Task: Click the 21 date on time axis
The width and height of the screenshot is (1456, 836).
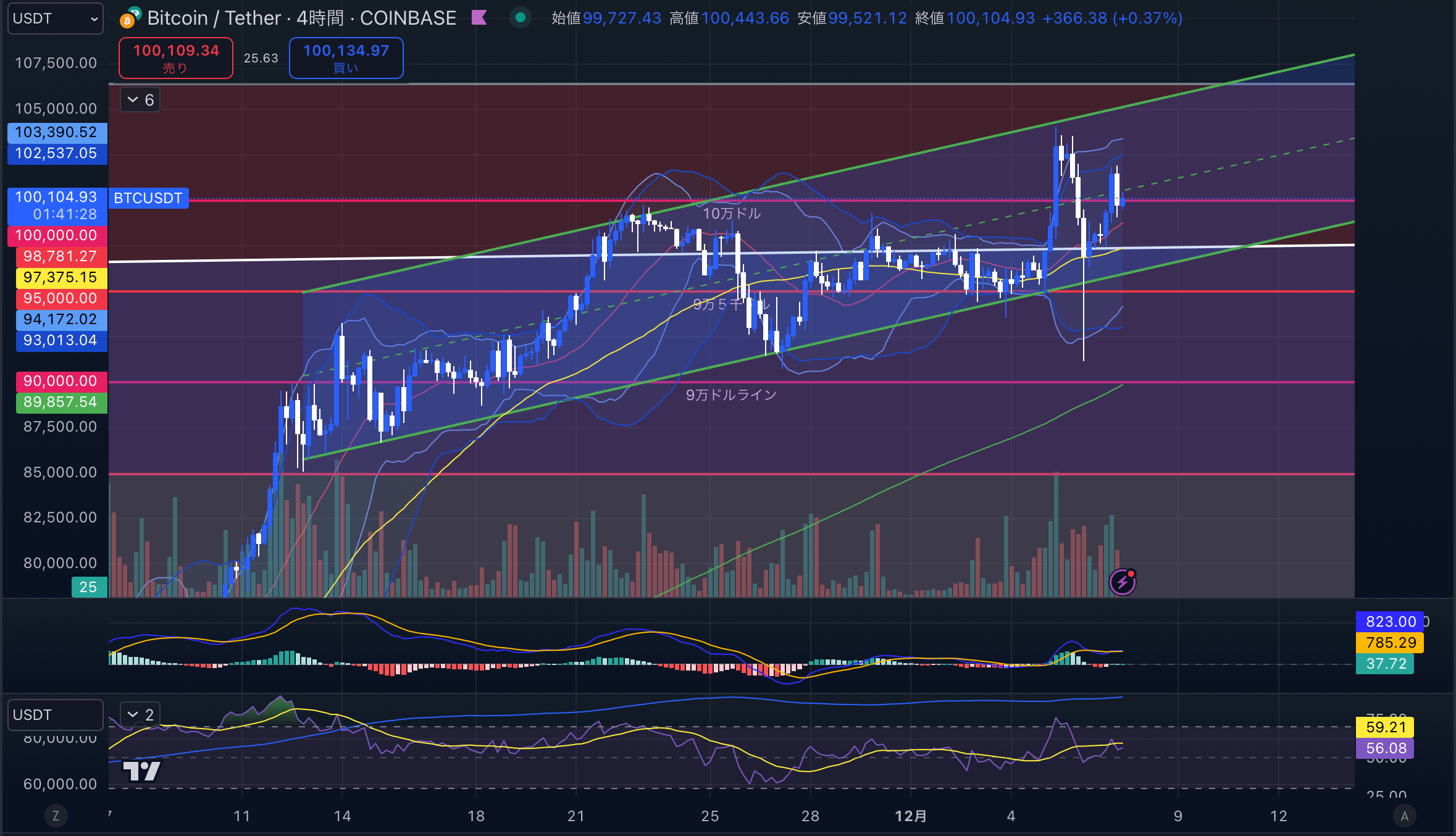Action: [576, 816]
